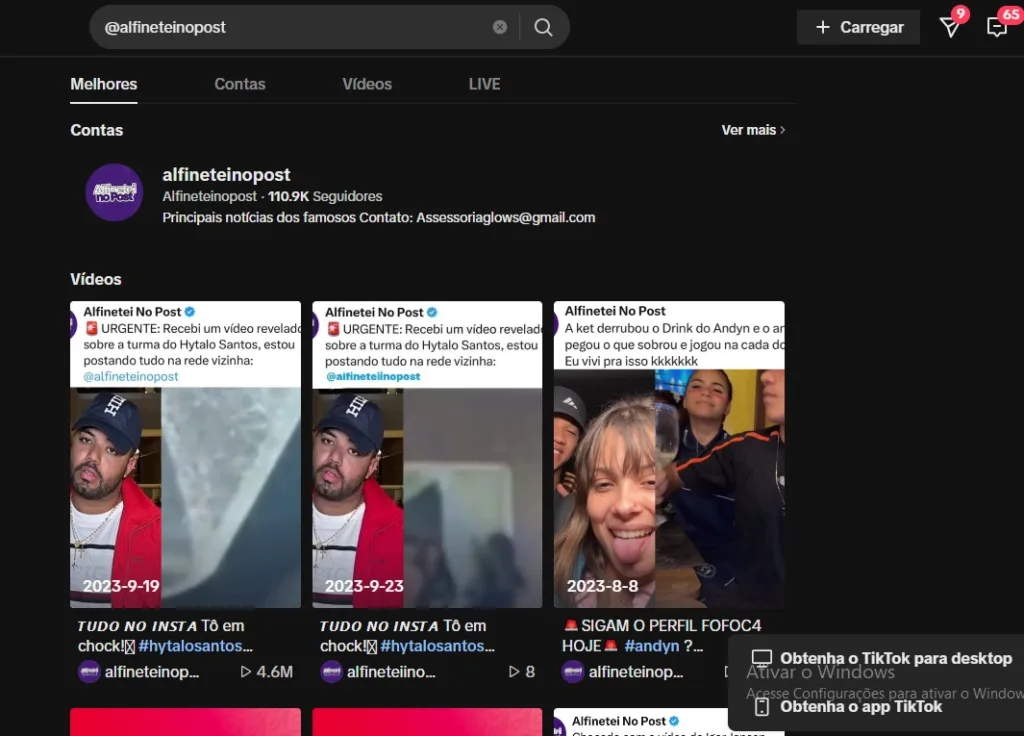The image size is (1024, 736).
Task: Click the 110.9K Seguidores text
Action: tap(325, 196)
